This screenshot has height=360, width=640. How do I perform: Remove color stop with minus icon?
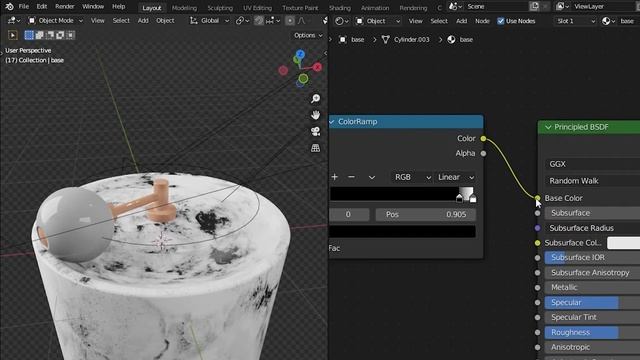point(351,177)
